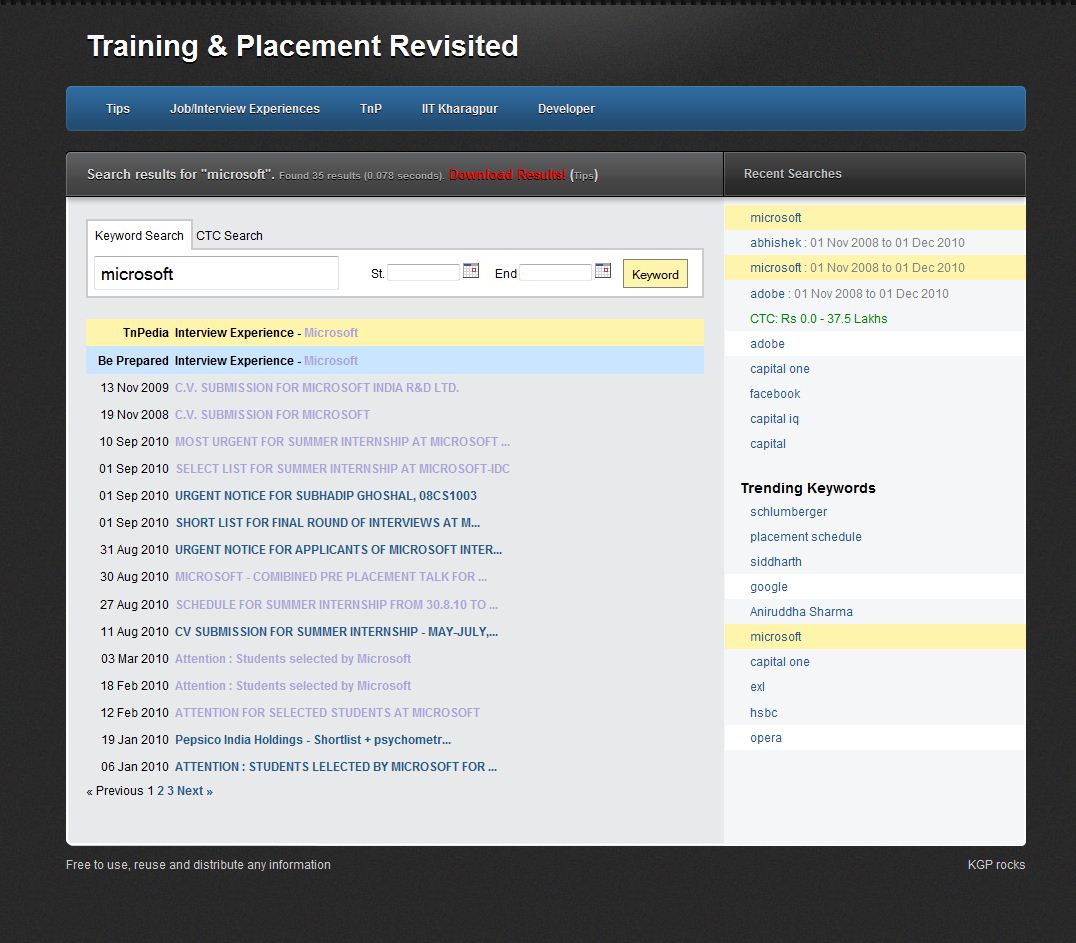
Task: Open TnPedia Interview Experience Microsoft link
Action: click(x=331, y=333)
